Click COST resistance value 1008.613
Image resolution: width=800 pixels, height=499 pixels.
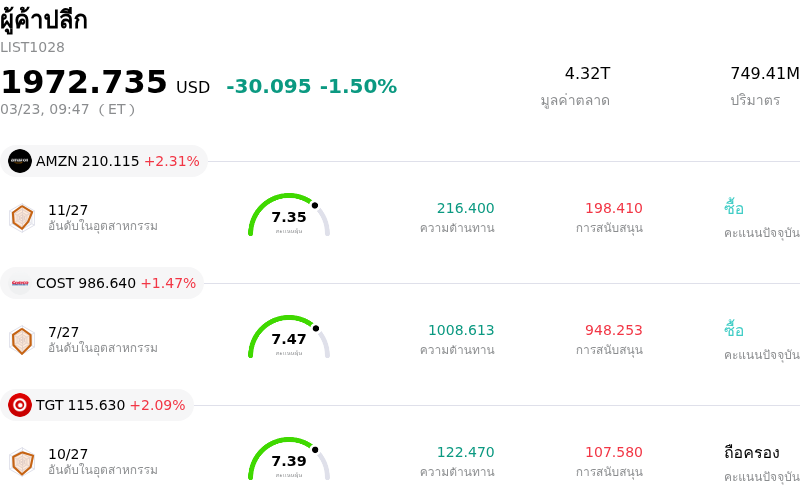[x=461, y=330]
